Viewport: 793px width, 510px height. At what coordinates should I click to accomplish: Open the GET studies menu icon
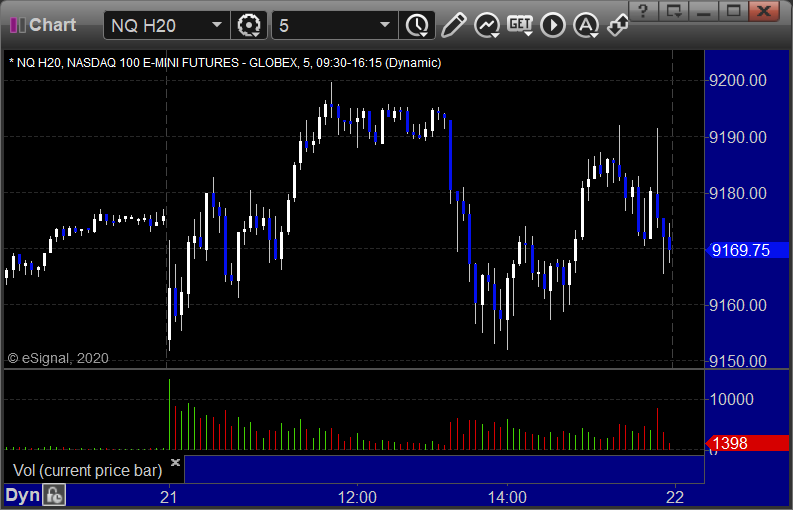520,25
